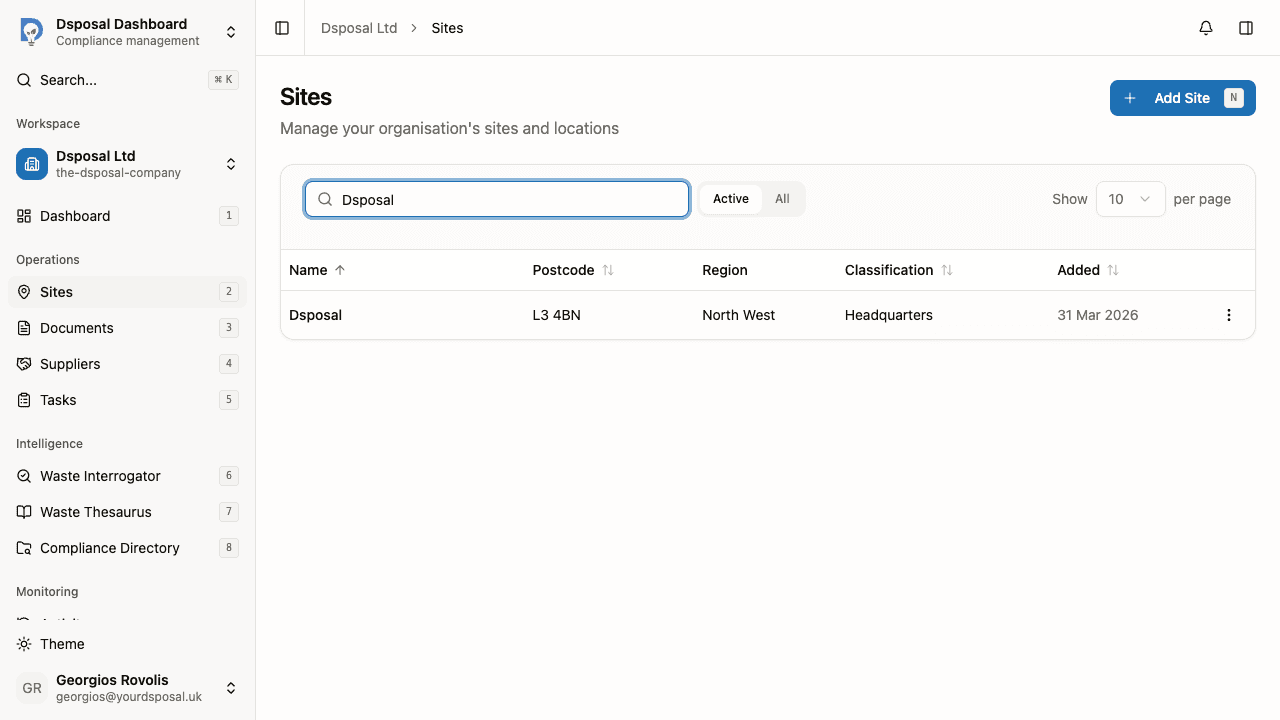Open the Compliance Directory
This screenshot has width=1280, height=720.
pos(110,548)
